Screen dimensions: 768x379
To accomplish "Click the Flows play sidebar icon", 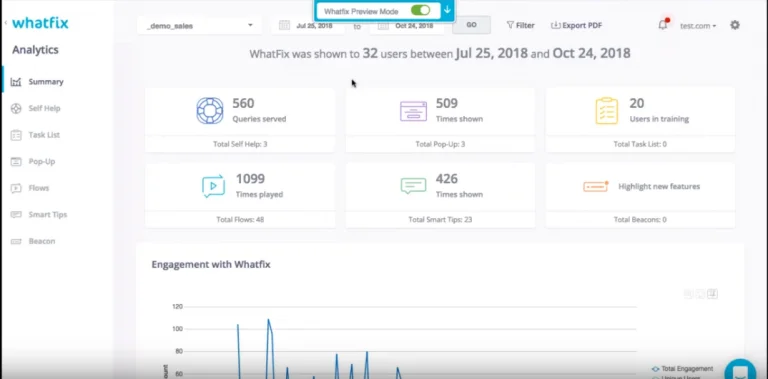I will (x=16, y=188).
